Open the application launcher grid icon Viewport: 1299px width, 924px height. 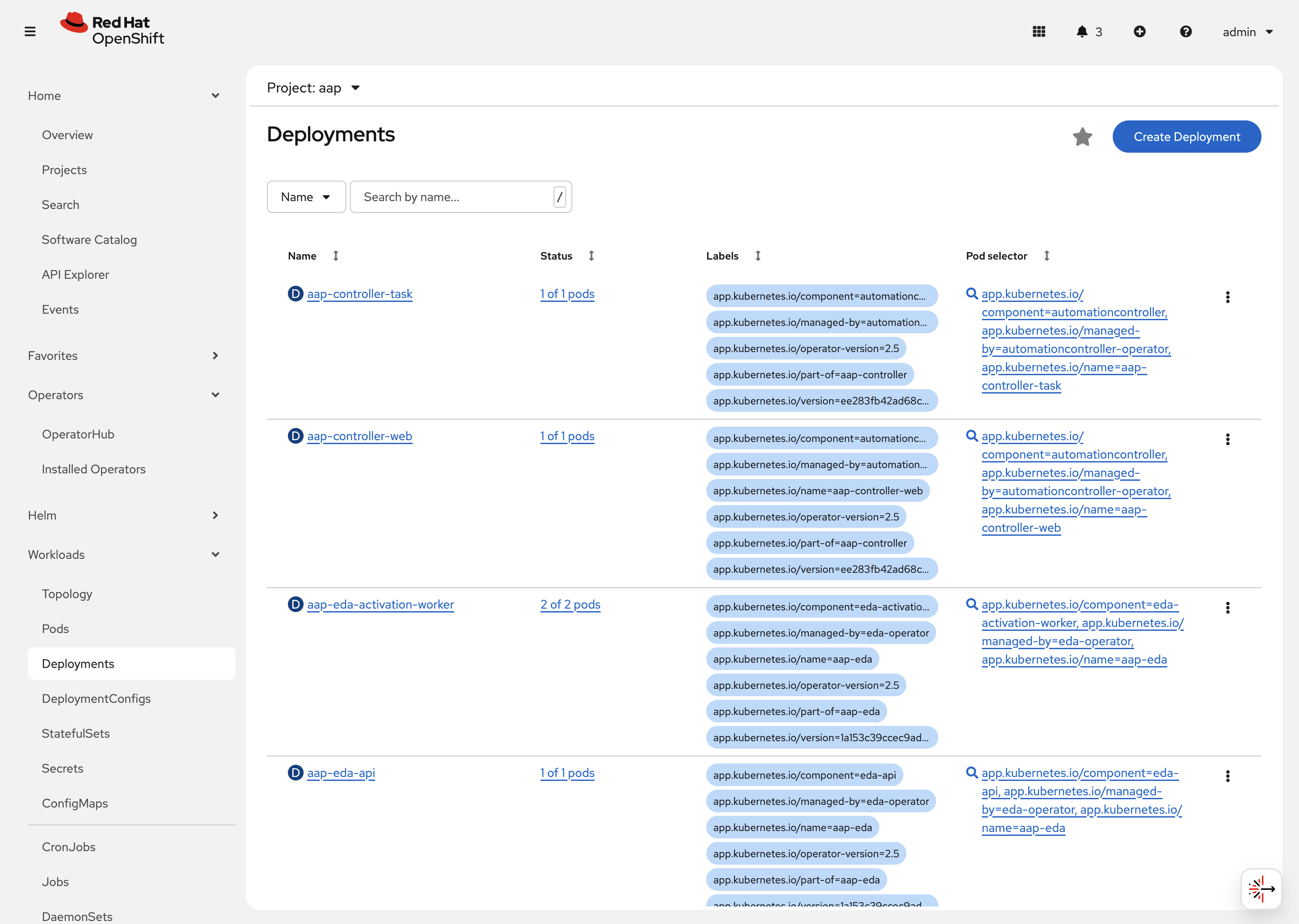[1039, 32]
